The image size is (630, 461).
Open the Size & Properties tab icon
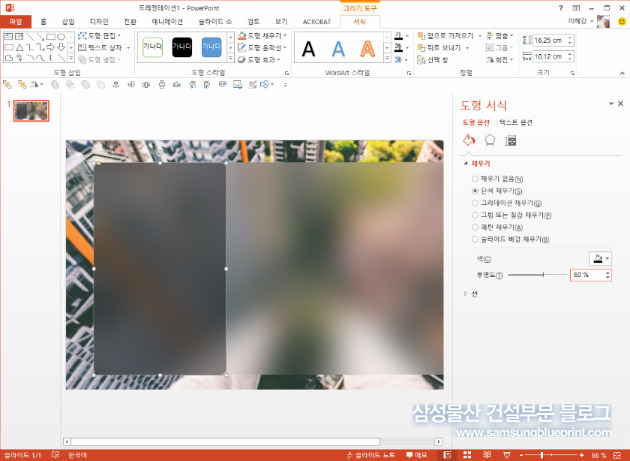510,140
